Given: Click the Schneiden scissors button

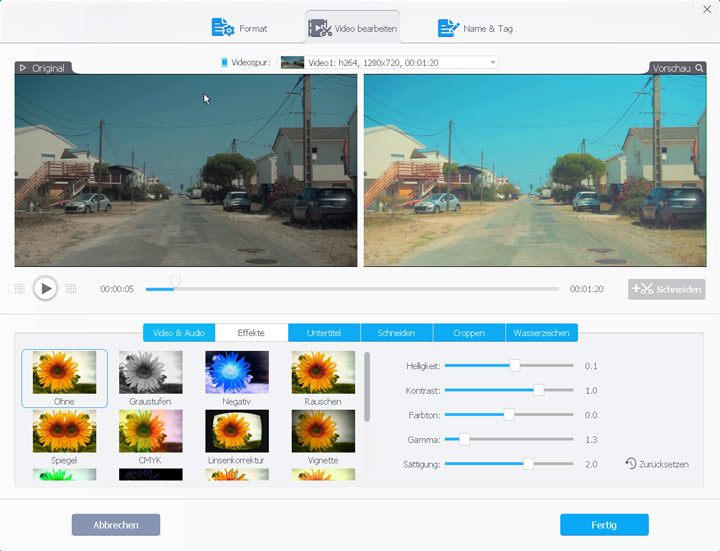Looking at the screenshot, I should point(666,289).
